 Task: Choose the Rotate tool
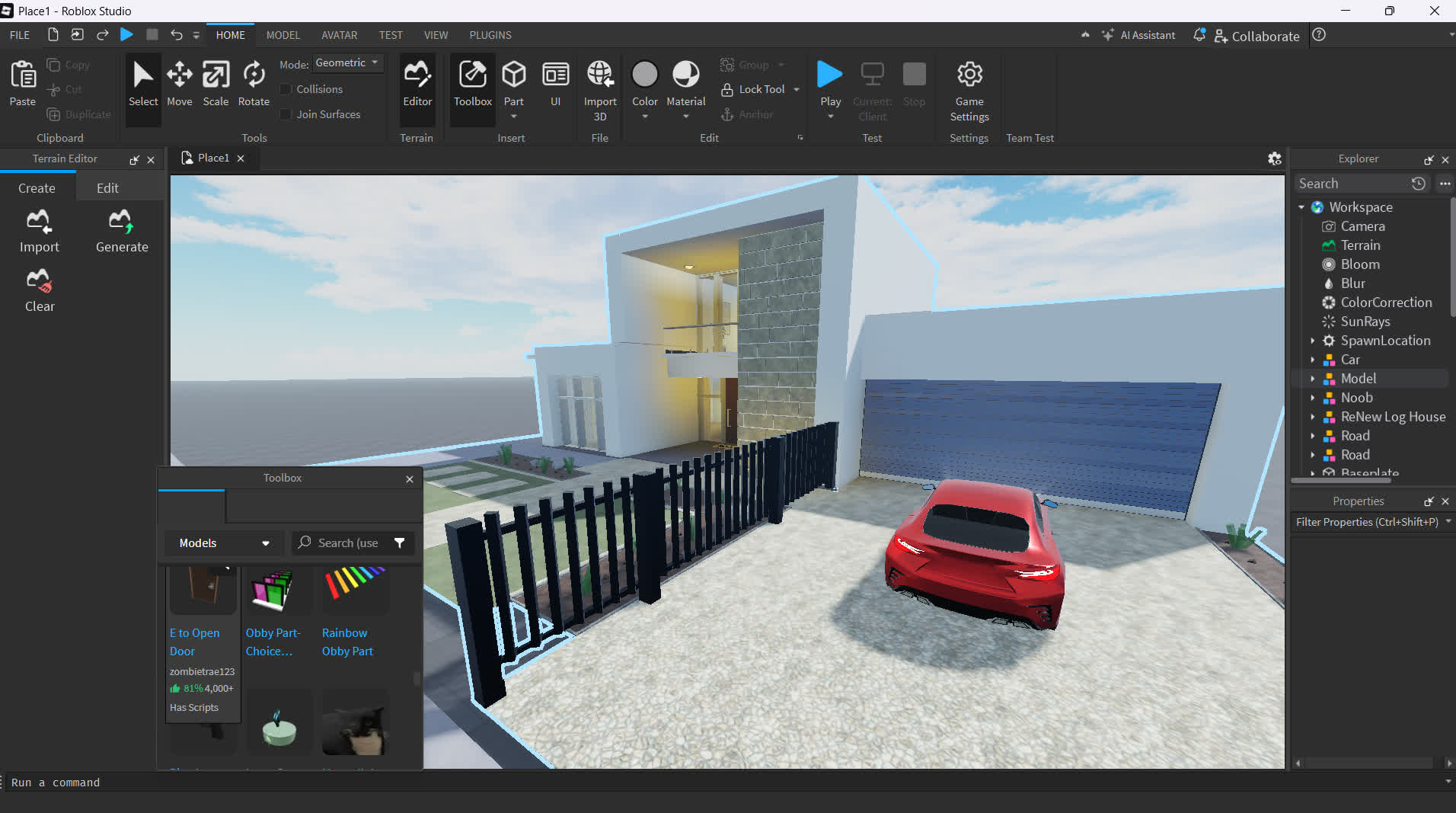point(254,83)
